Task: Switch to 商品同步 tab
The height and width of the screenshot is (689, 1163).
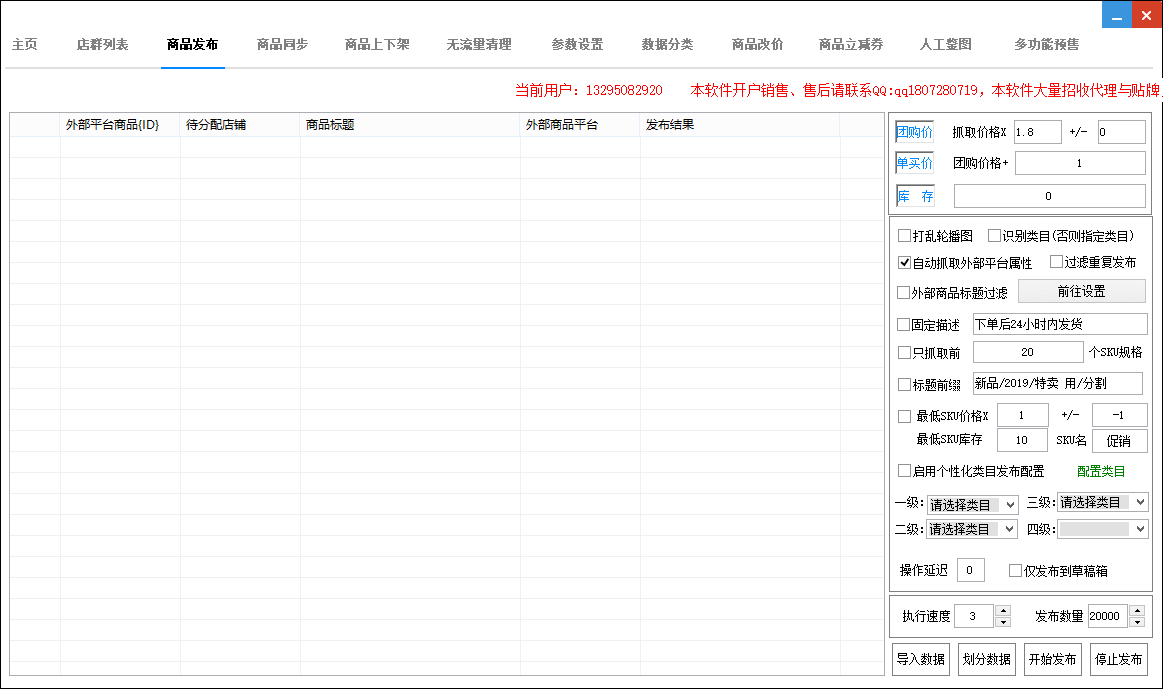Action: (282, 45)
